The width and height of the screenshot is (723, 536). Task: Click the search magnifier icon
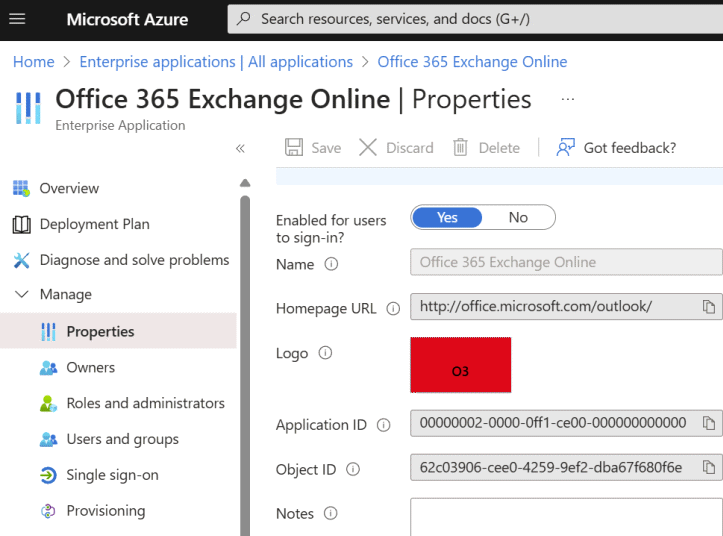(x=243, y=19)
